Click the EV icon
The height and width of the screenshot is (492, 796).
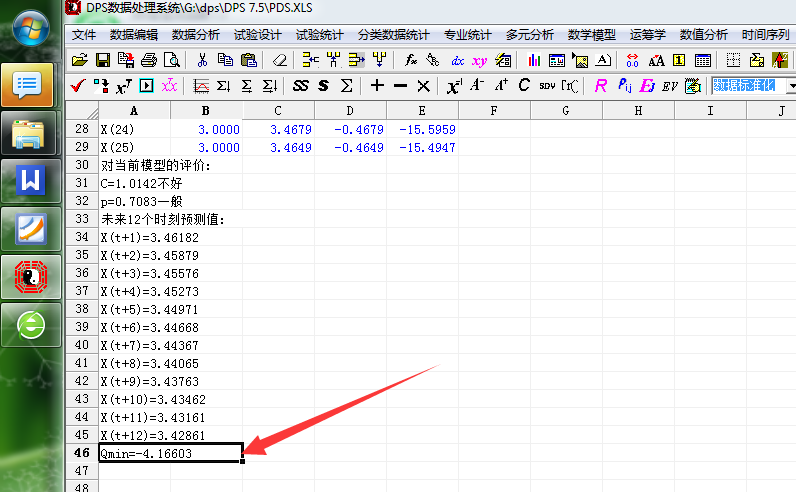pyautogui.click(x=670, y=86)
